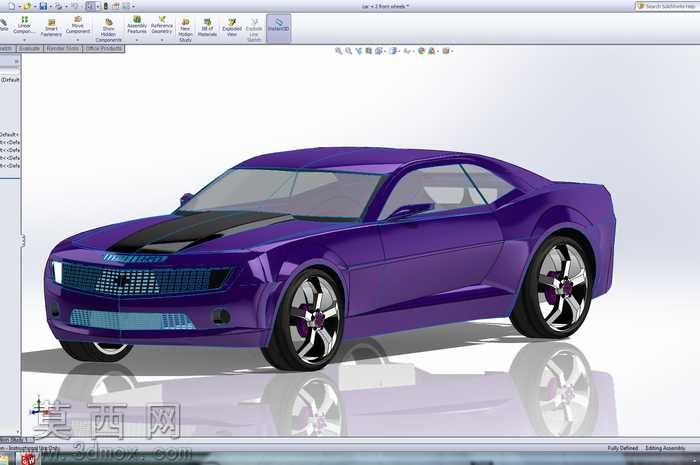The height and width of the screenshot is (465, 700).
Task: Expand Reference Geometry dropdown arrow
Action: [x=162, y=40]
